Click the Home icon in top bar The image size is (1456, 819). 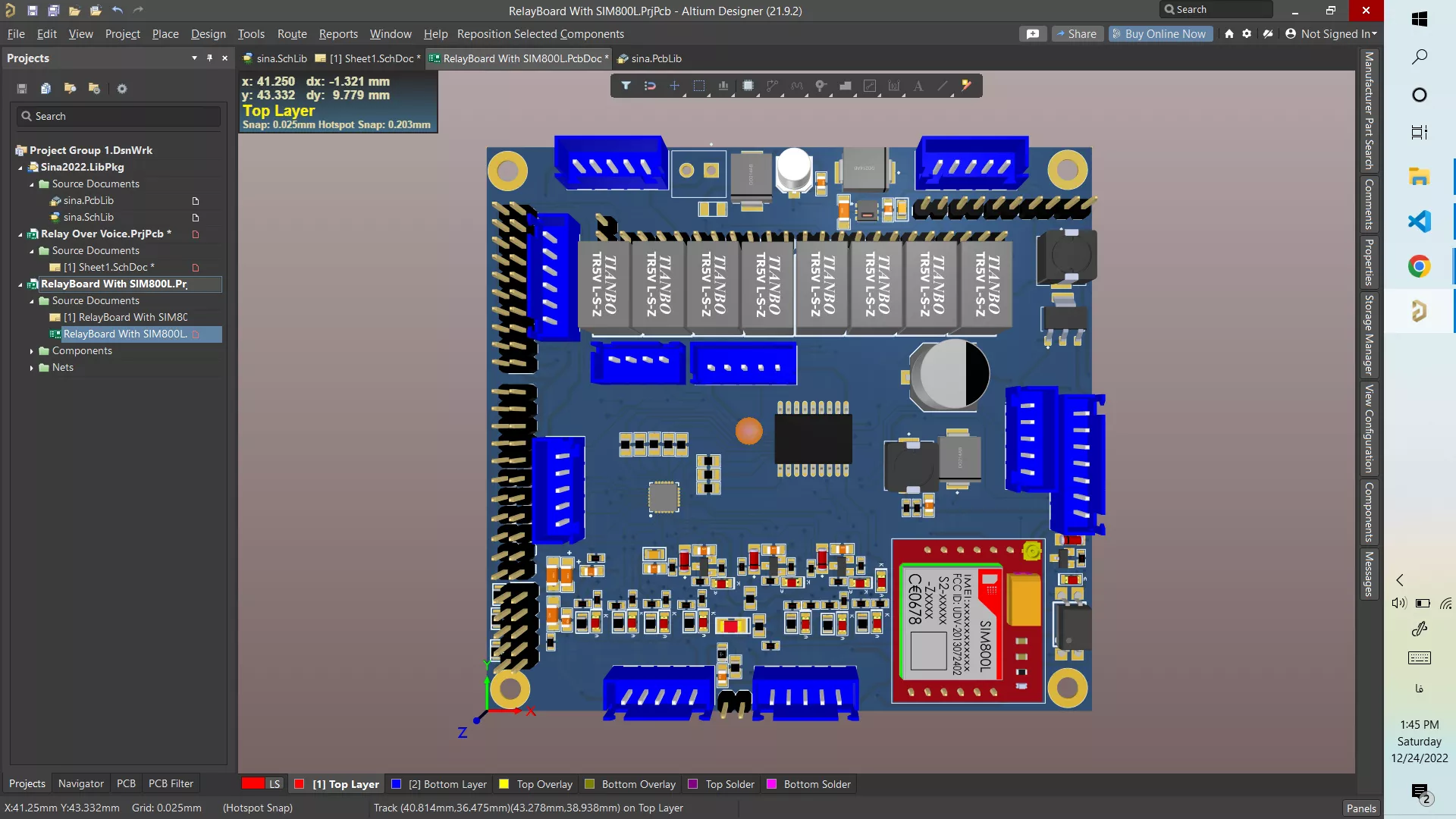1229,34
